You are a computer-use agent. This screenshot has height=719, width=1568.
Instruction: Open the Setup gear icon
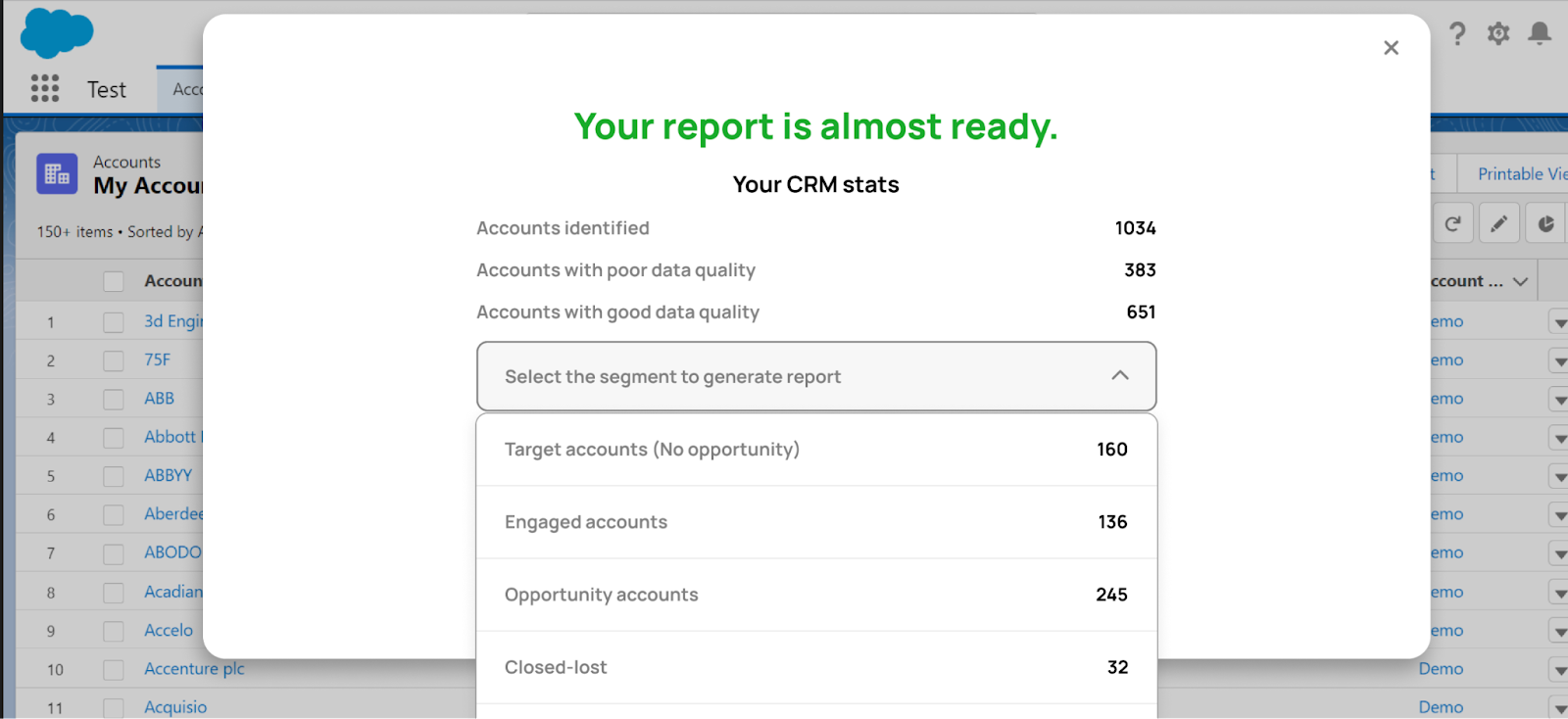[1498, 34]
